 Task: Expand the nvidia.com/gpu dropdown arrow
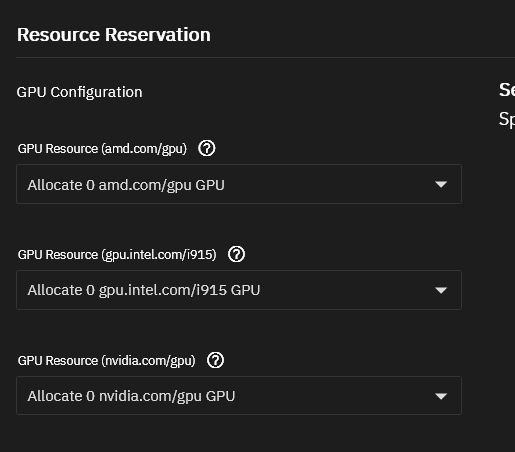point(441,396)
